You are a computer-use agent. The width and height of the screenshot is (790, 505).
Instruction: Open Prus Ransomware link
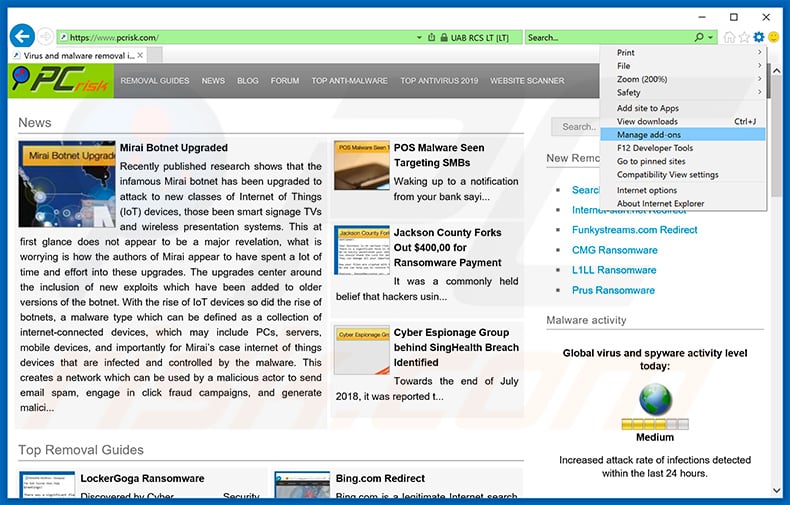(x=613, y=290)
